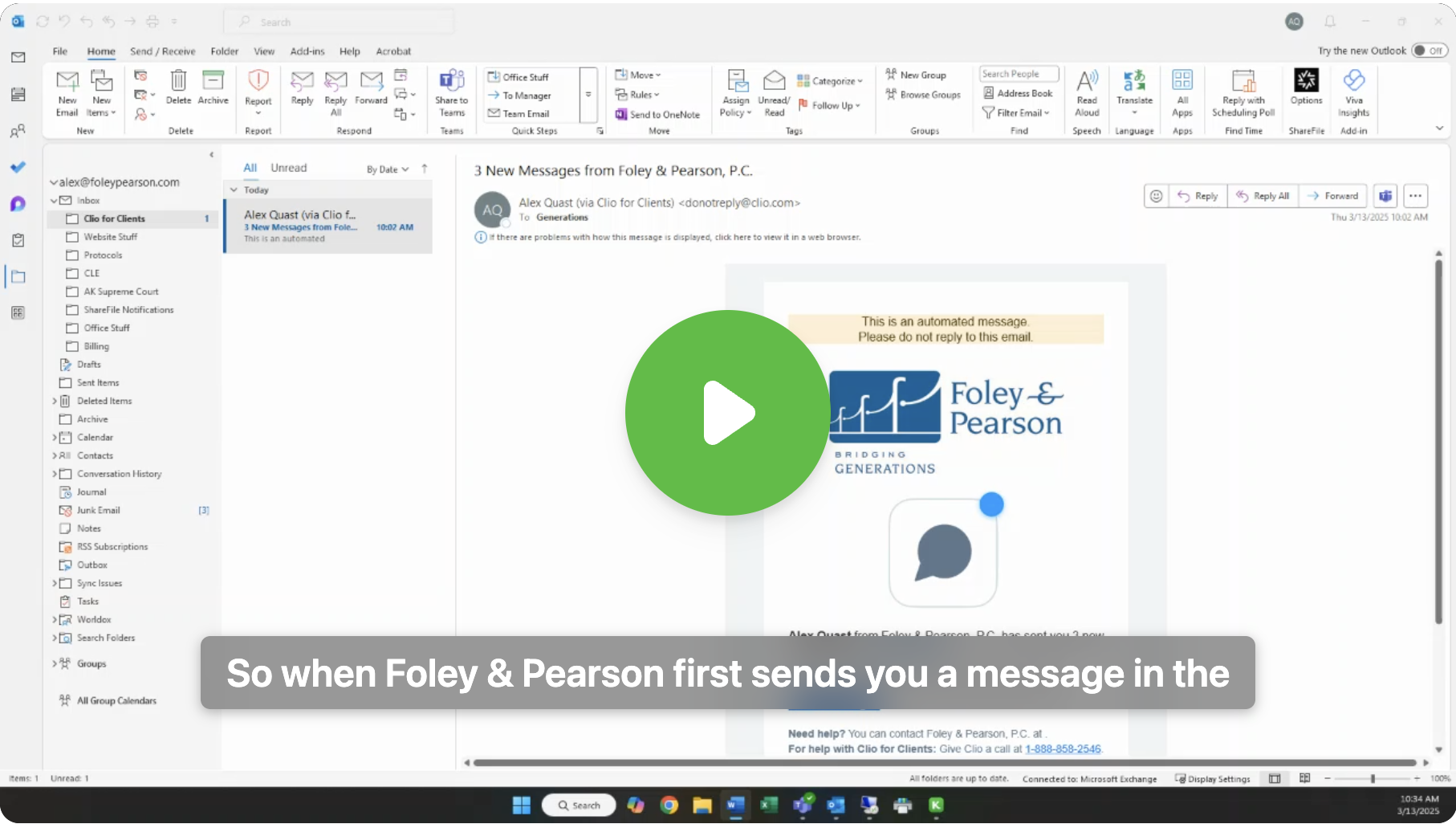Click the Windows Start button
Viewport: 1456px width, 824px height.
[x=522, y=805]
